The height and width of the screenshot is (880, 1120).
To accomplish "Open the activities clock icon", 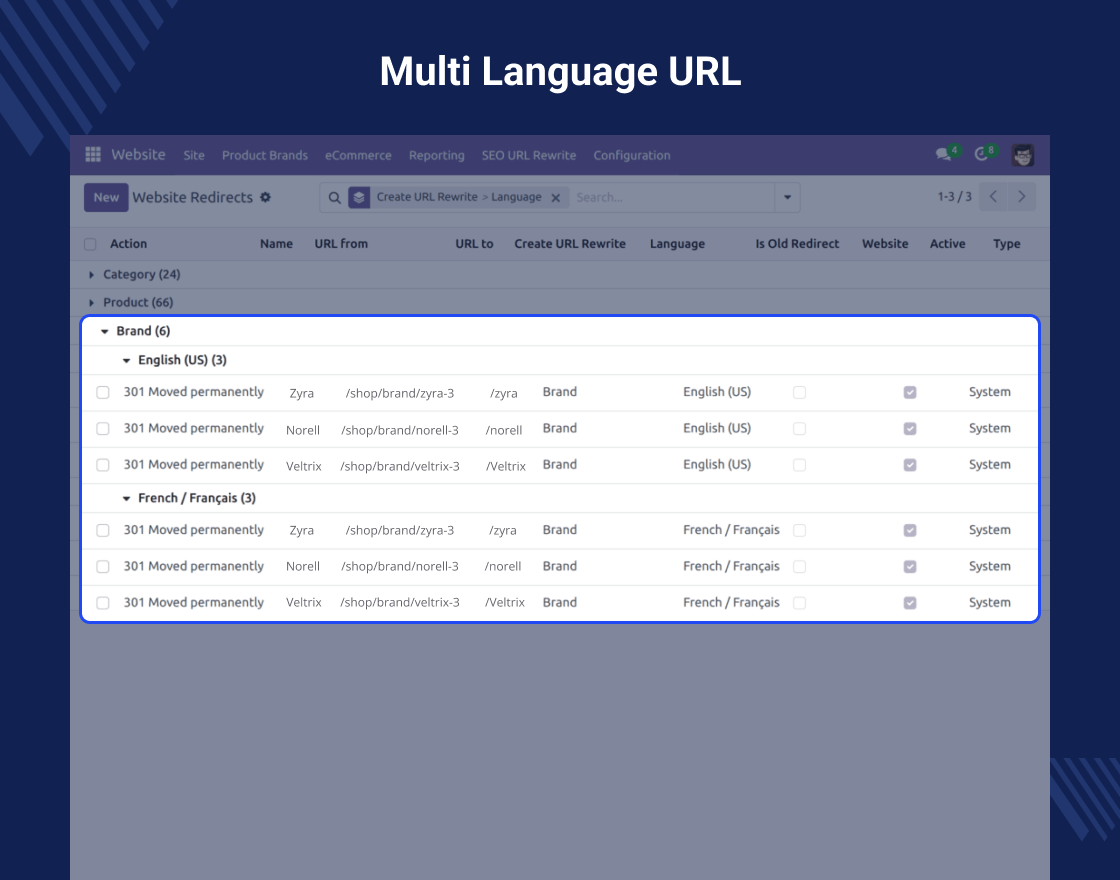I will 981,154.
